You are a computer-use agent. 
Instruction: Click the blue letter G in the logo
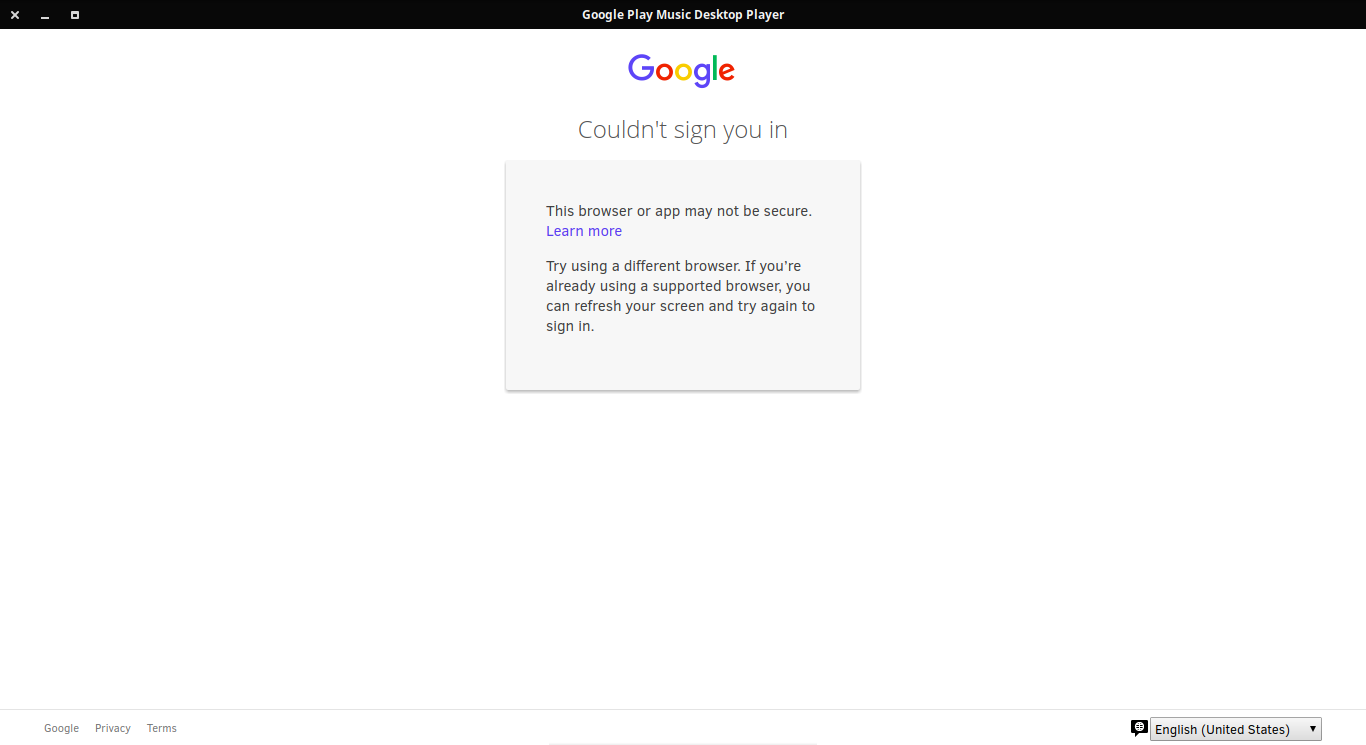pyautogui.click(x=641, y=68)
